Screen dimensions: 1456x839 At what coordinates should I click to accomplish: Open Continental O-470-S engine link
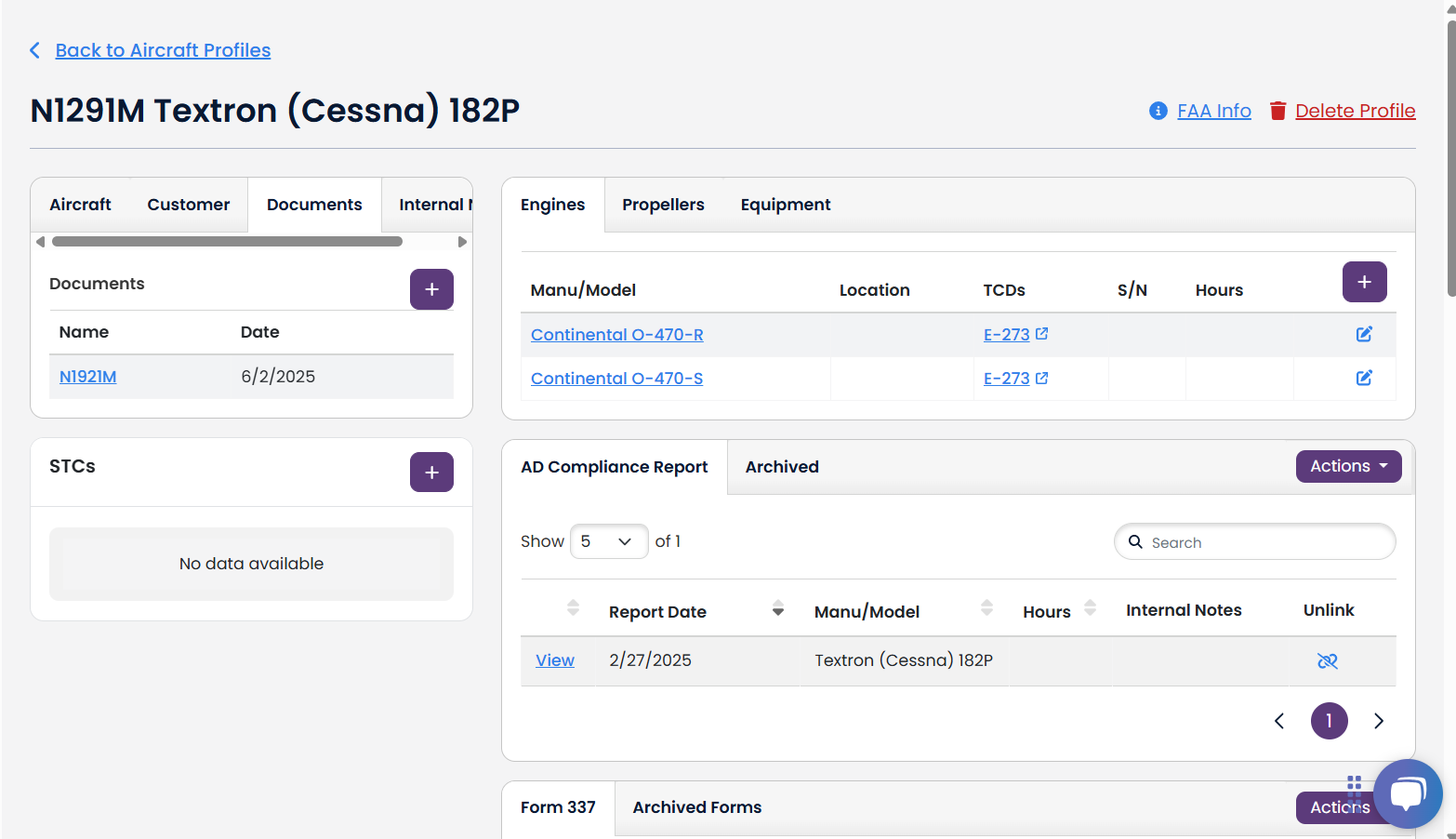point(617,379)
